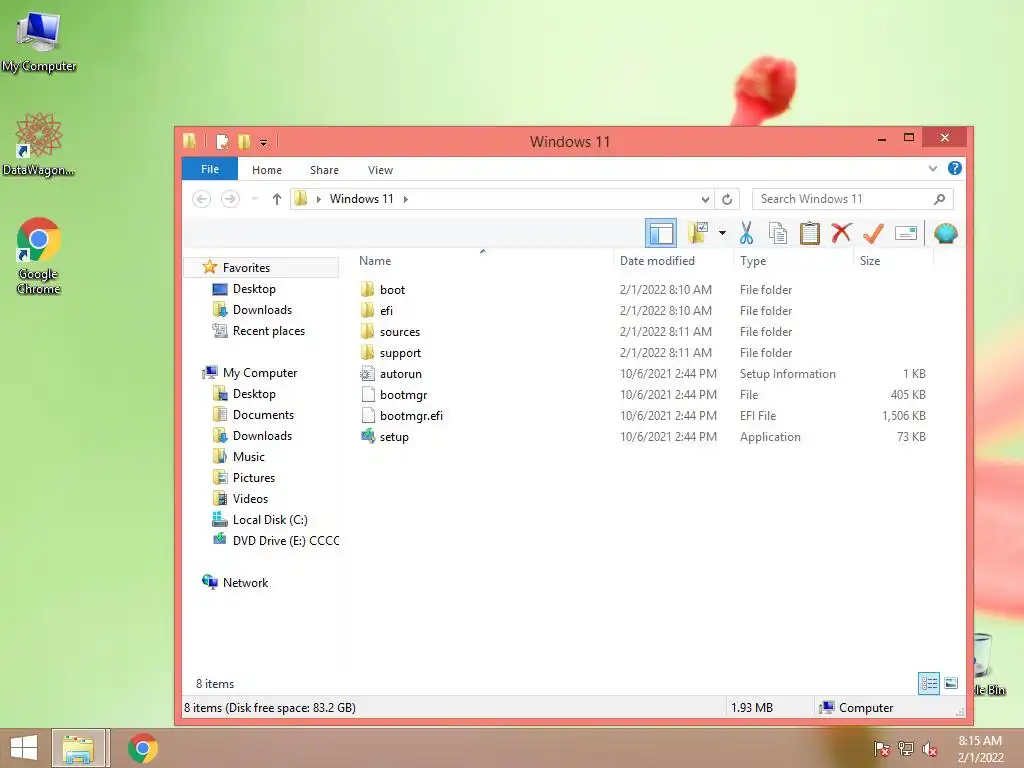This screenshot has width=1024, height=768.
Task: Click the Copy icon in the toolbar
Action: pos(777,233)
